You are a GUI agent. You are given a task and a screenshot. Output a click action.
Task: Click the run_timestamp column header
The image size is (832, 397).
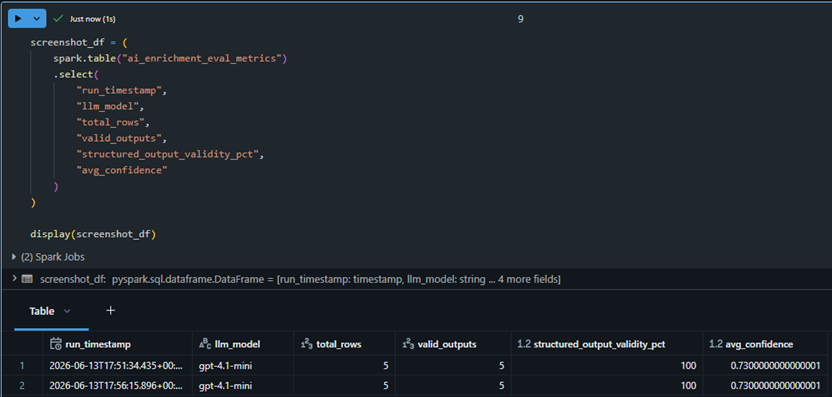click(x=117, y=344)
